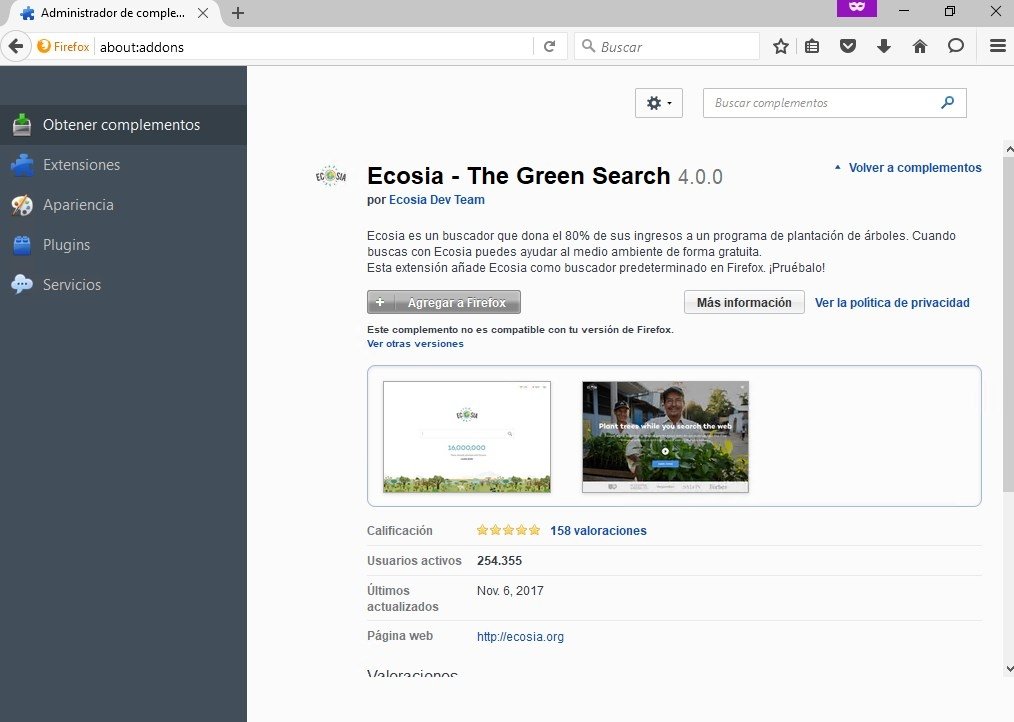
Task: Click the Servicios speech cloud icon
Action: pyautogui.click(x=22, y=285)
